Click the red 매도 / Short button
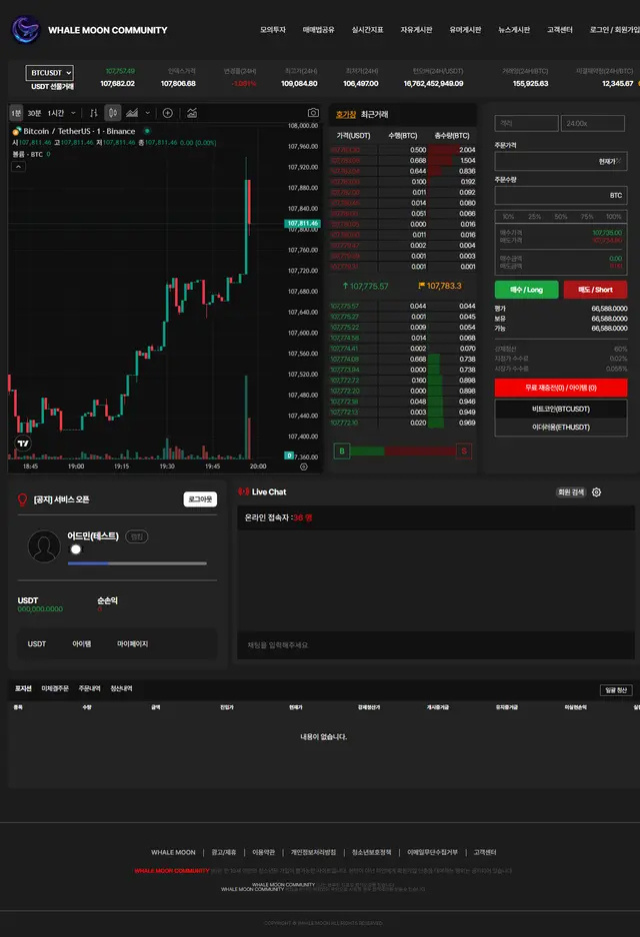This screenshot has width=640, height=937. tap(595, 290)
